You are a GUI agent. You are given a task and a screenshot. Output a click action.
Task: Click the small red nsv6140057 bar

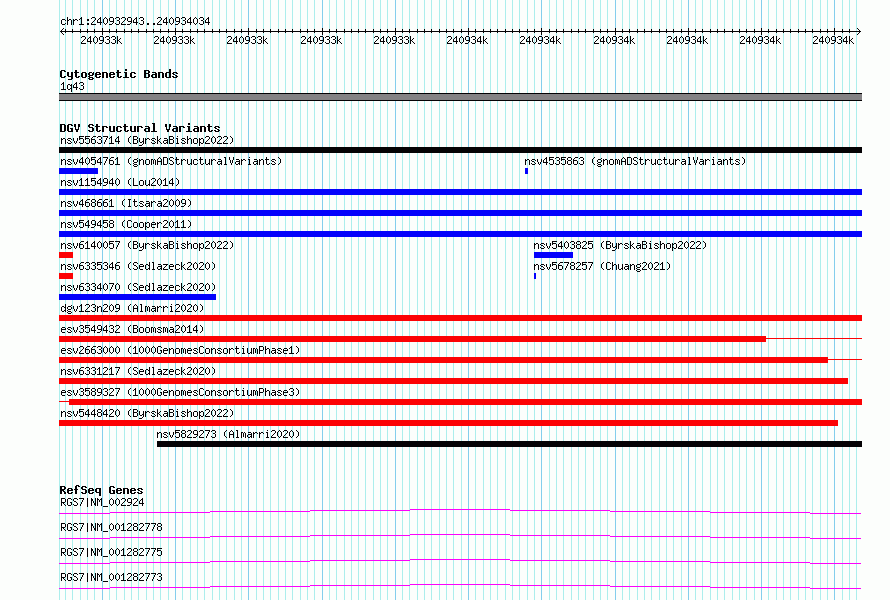tap(66, 255)
